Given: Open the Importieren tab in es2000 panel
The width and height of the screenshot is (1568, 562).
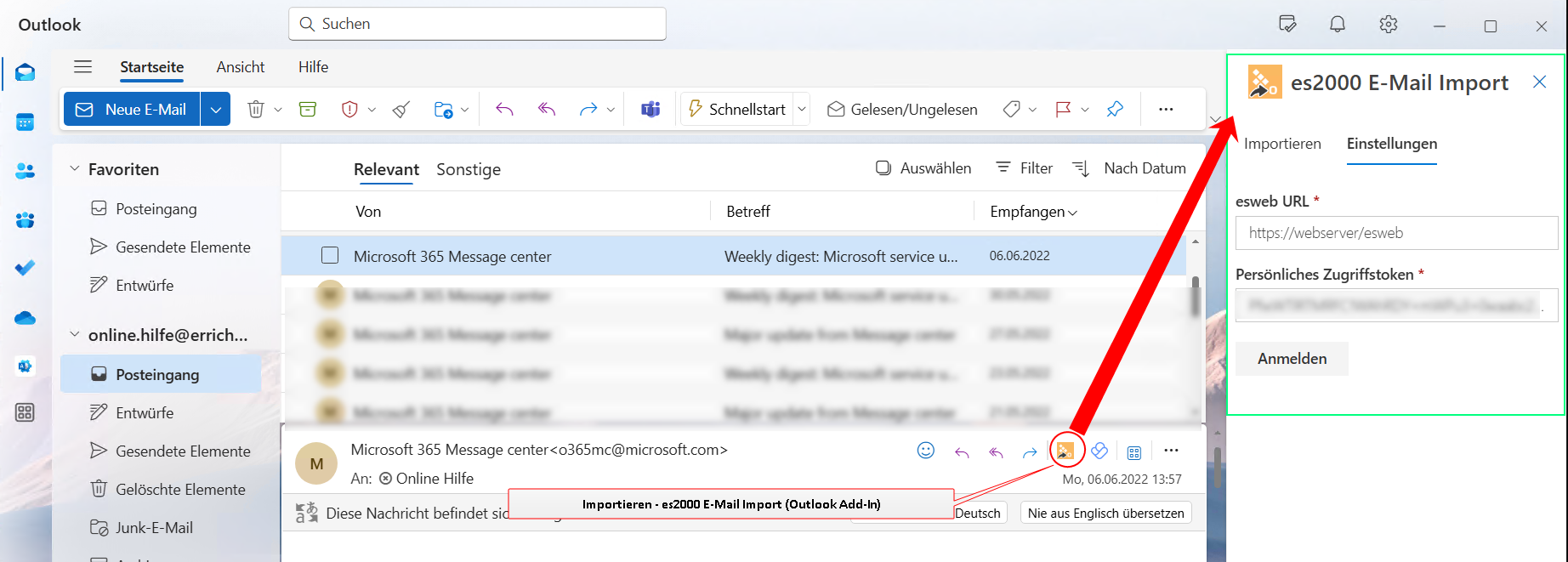Looking at the screenshot, I should click(1282, 144).
